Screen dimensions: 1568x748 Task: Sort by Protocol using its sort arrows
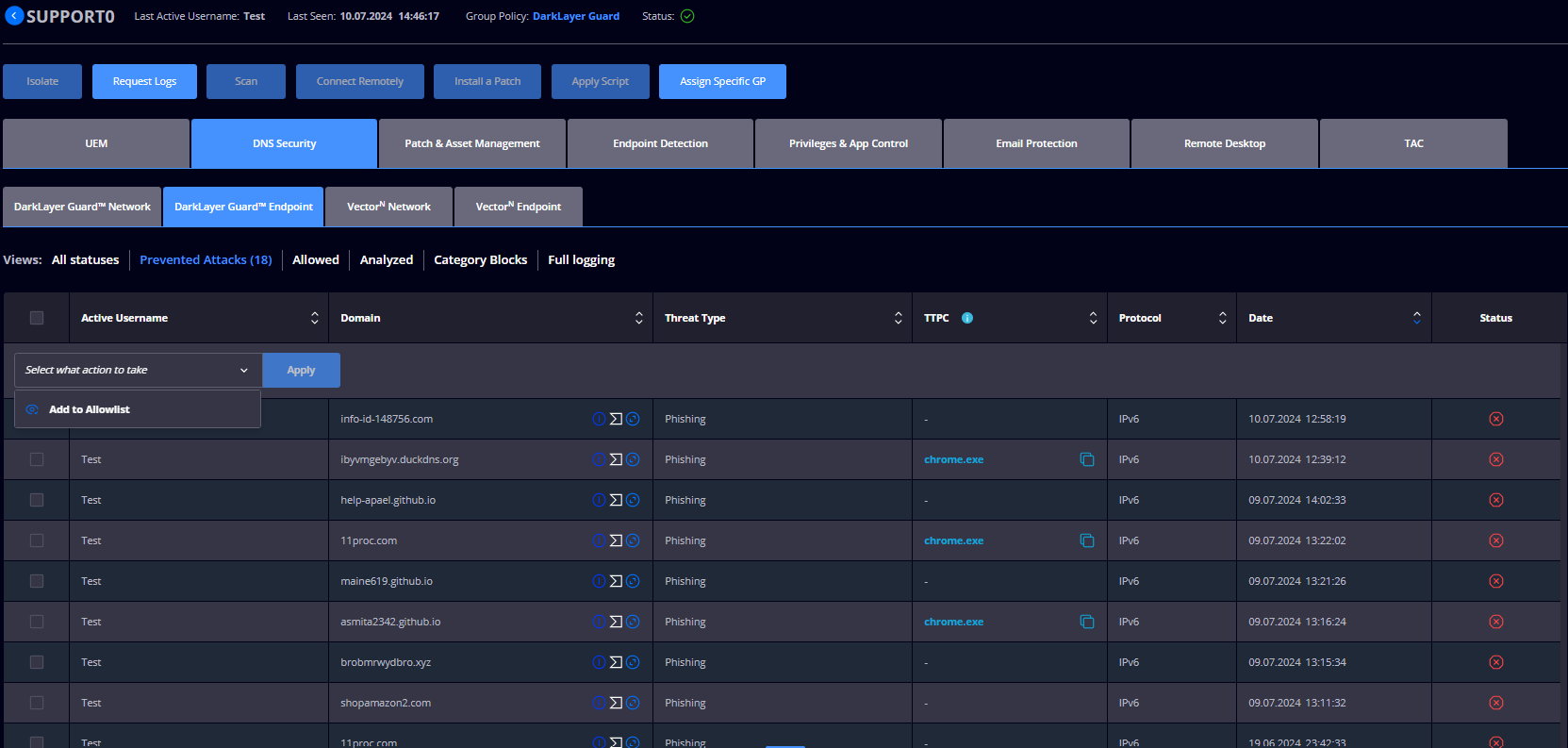tap(1223, 318)
